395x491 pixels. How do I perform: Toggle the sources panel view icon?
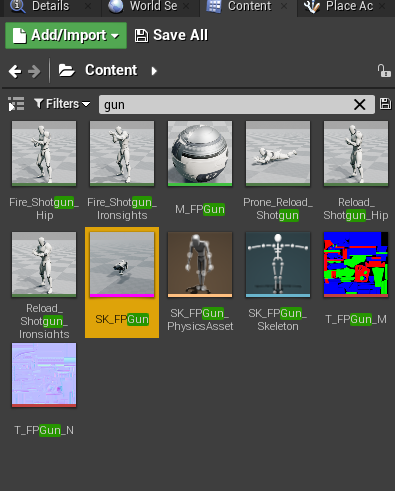pos(16,104)
